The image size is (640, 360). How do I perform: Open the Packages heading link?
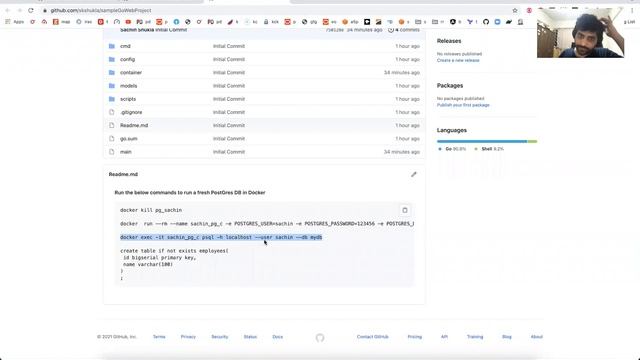pos(450,86)
